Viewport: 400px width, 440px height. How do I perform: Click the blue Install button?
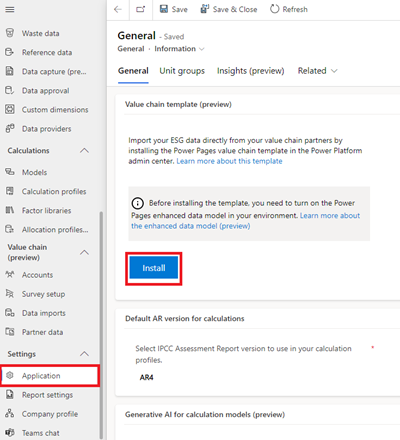tap(154, 268)
